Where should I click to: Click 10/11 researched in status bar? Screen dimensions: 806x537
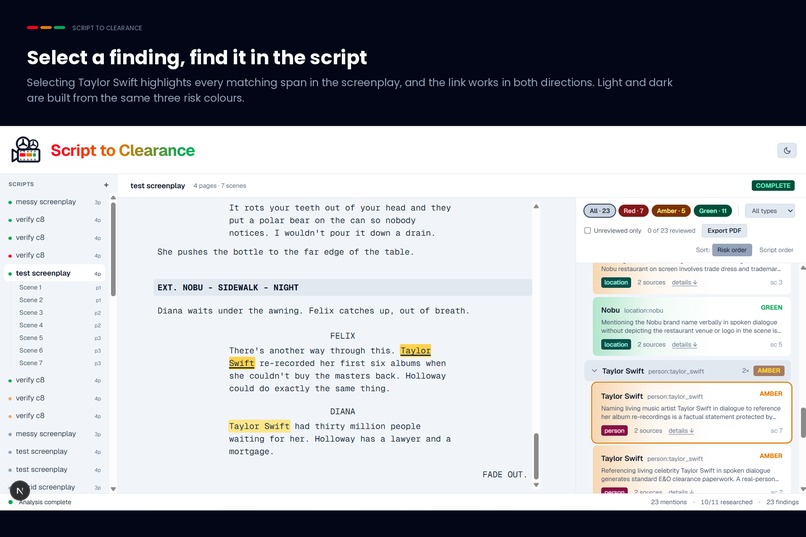point(726,502)
